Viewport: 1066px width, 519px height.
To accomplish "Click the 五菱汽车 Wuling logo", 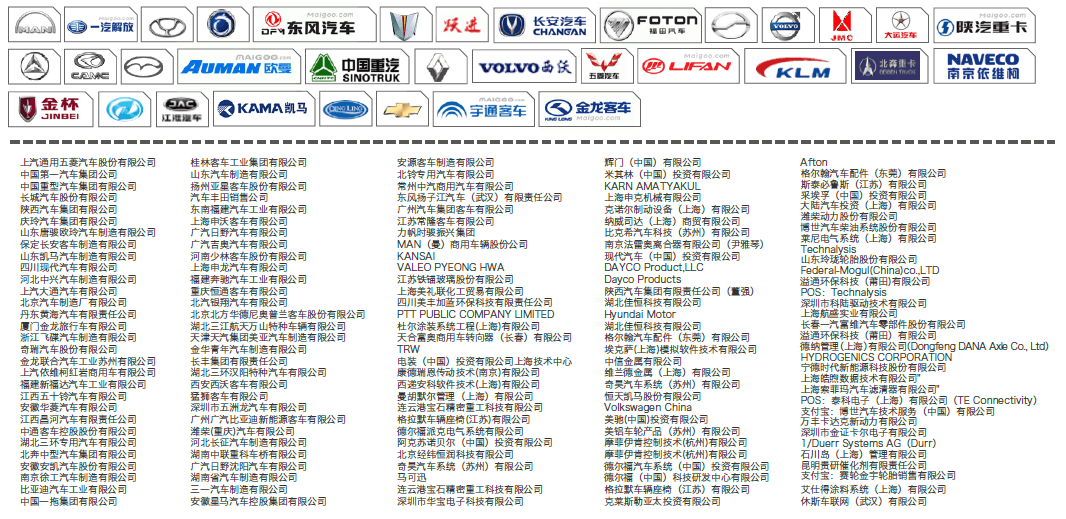I will tap(606, 67).
